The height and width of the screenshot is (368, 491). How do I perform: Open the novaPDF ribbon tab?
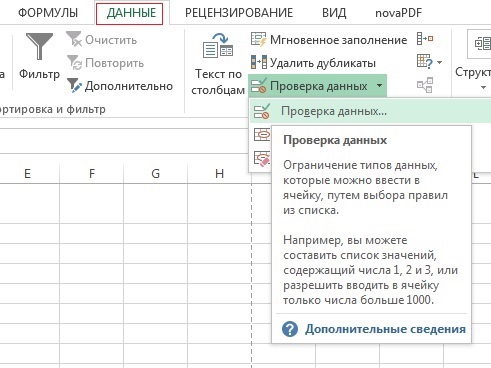coord(398,13)
